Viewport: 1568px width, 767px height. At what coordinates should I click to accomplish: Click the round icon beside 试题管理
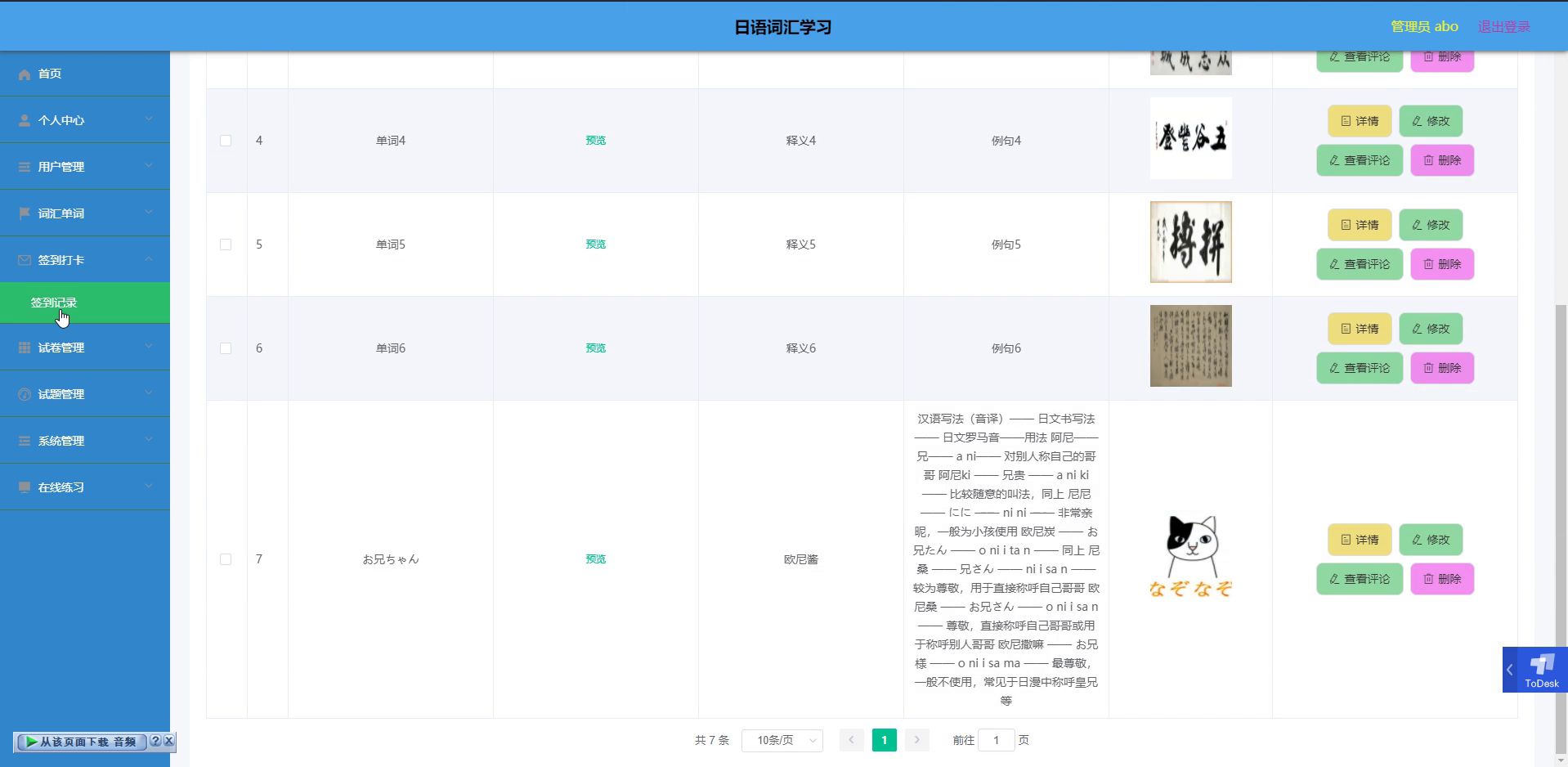(25, 394)
